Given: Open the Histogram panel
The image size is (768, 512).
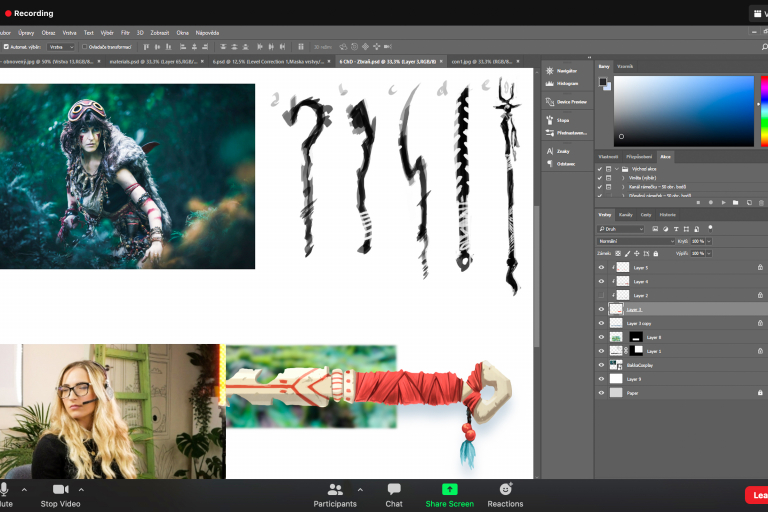Looking at the screenshot, I should point(567,85).
